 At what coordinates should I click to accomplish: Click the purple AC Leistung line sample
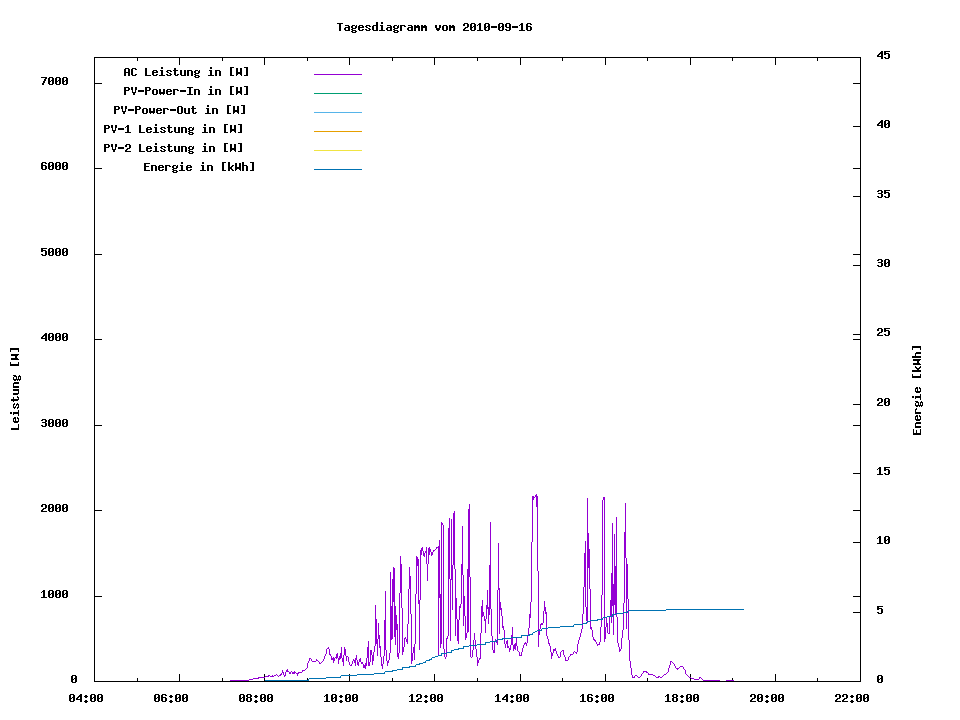coord(337,74)
